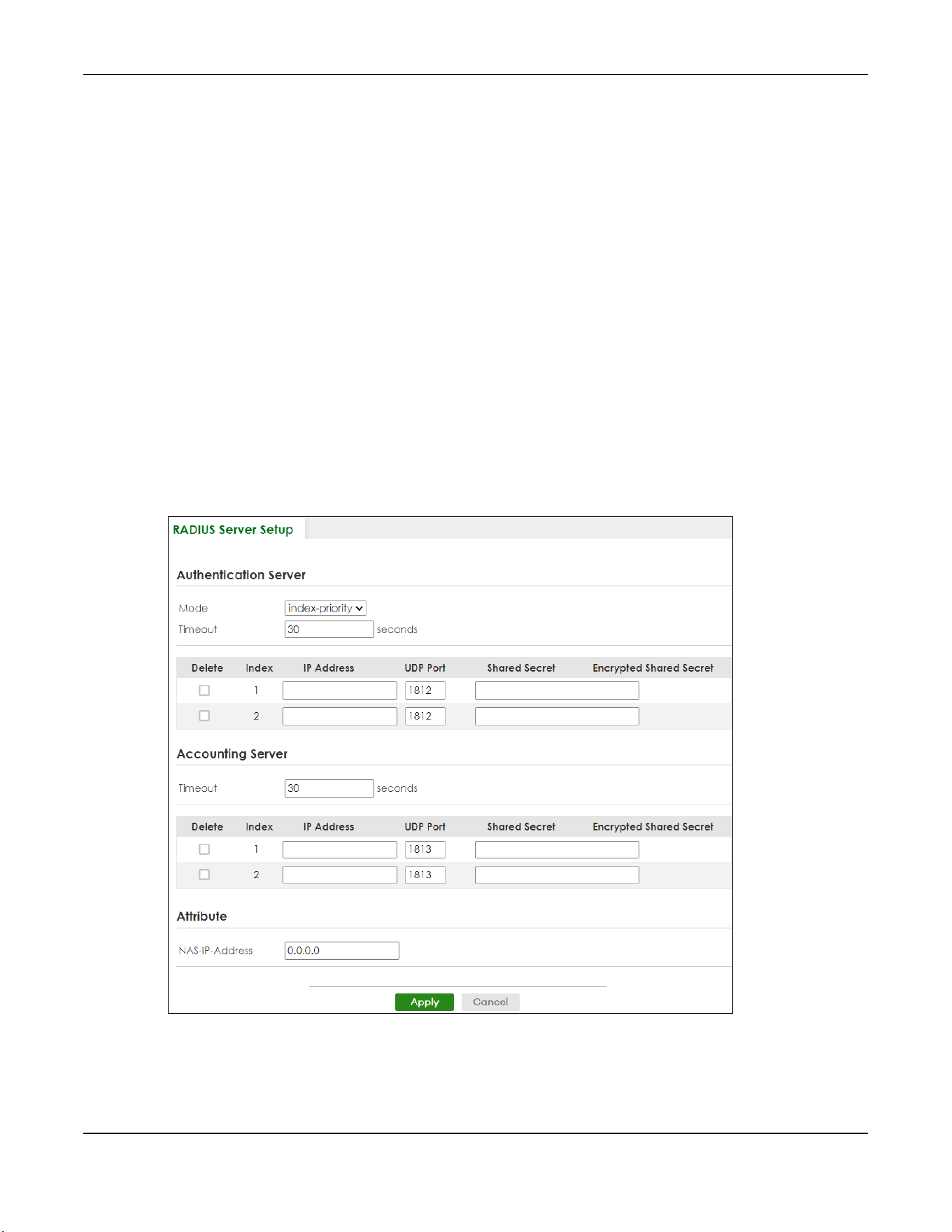The height and width of the screenshot is (1232, 952).
Task: Check Delete box for Authentication Server index 2
Action: [204, 716]
